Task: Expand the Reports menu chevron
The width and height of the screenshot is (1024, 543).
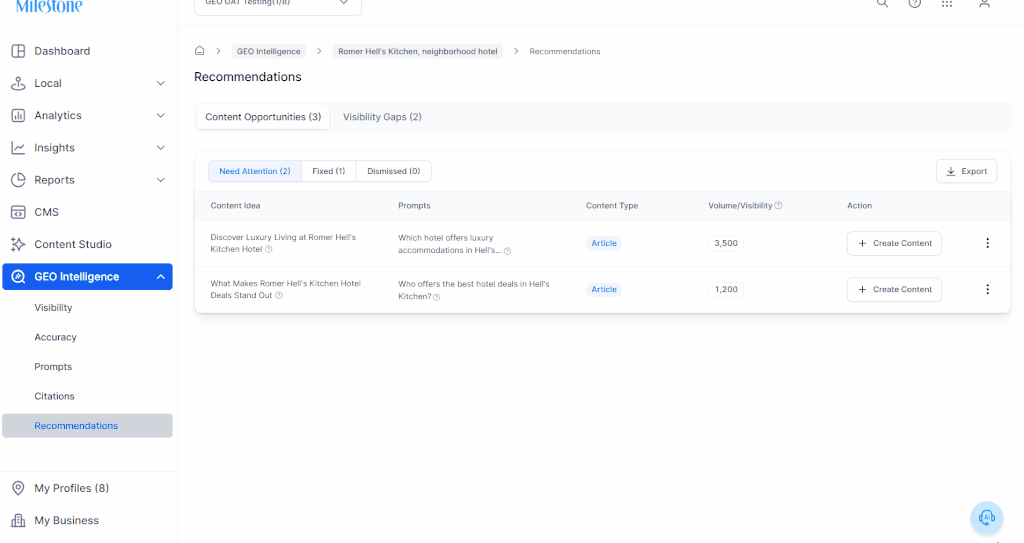Action: tap(161, 180)
